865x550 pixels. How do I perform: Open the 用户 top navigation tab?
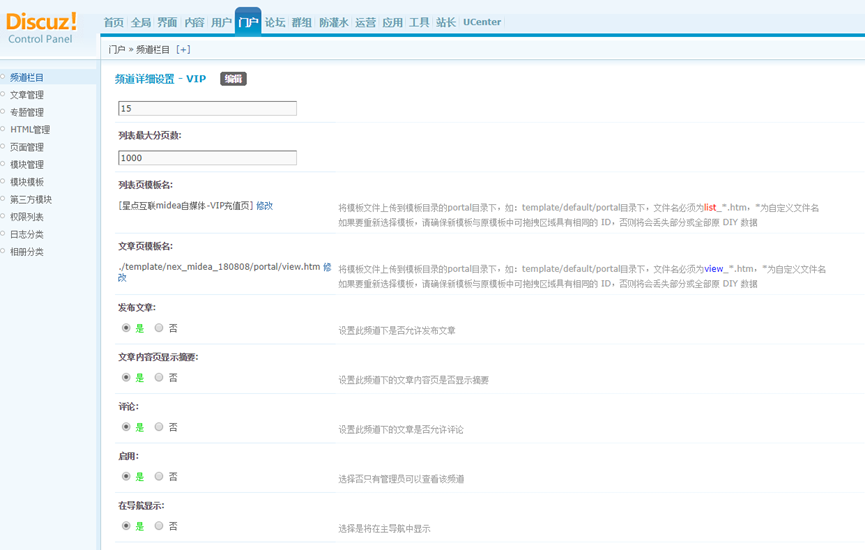pos(221,22)
